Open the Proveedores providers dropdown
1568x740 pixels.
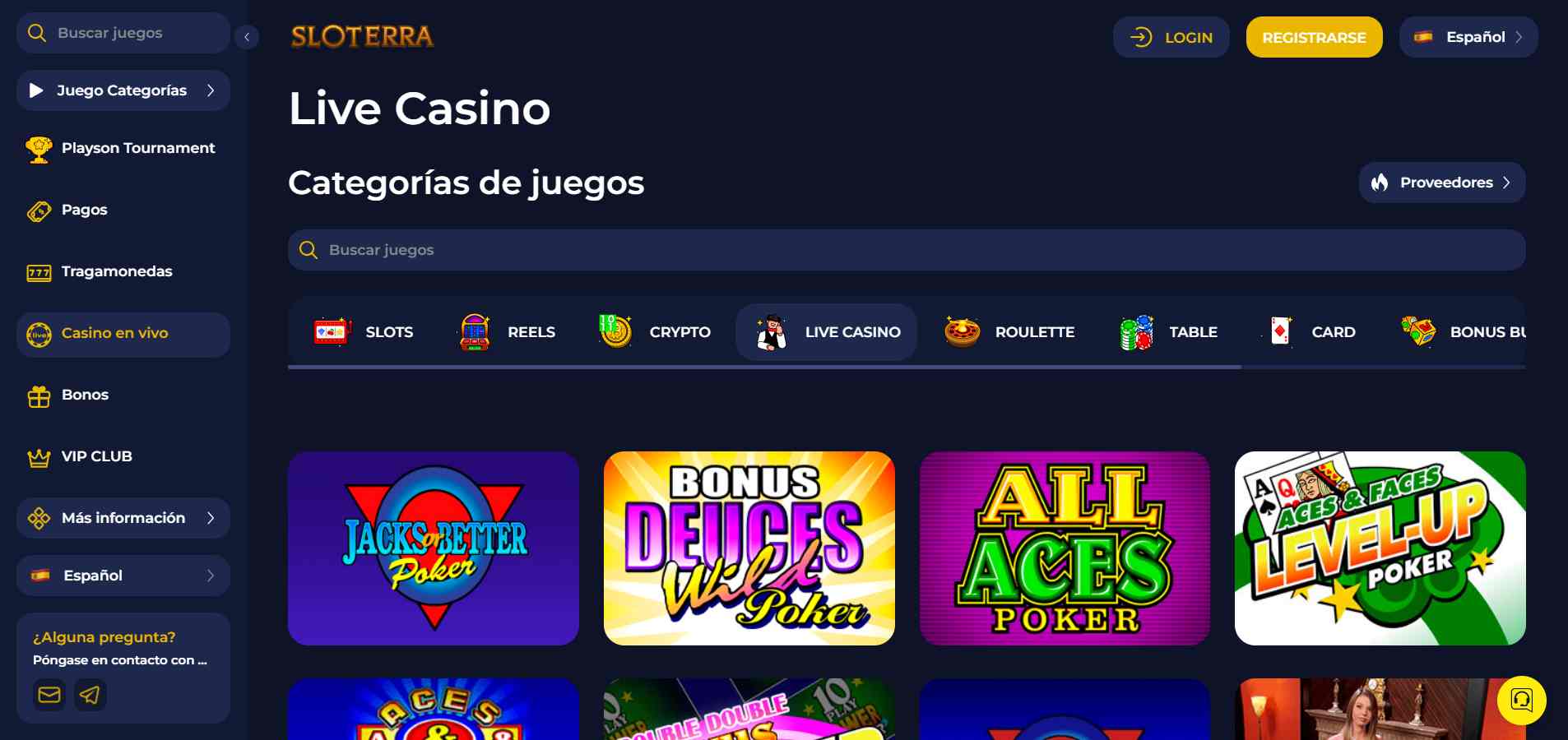point(1441,183)
